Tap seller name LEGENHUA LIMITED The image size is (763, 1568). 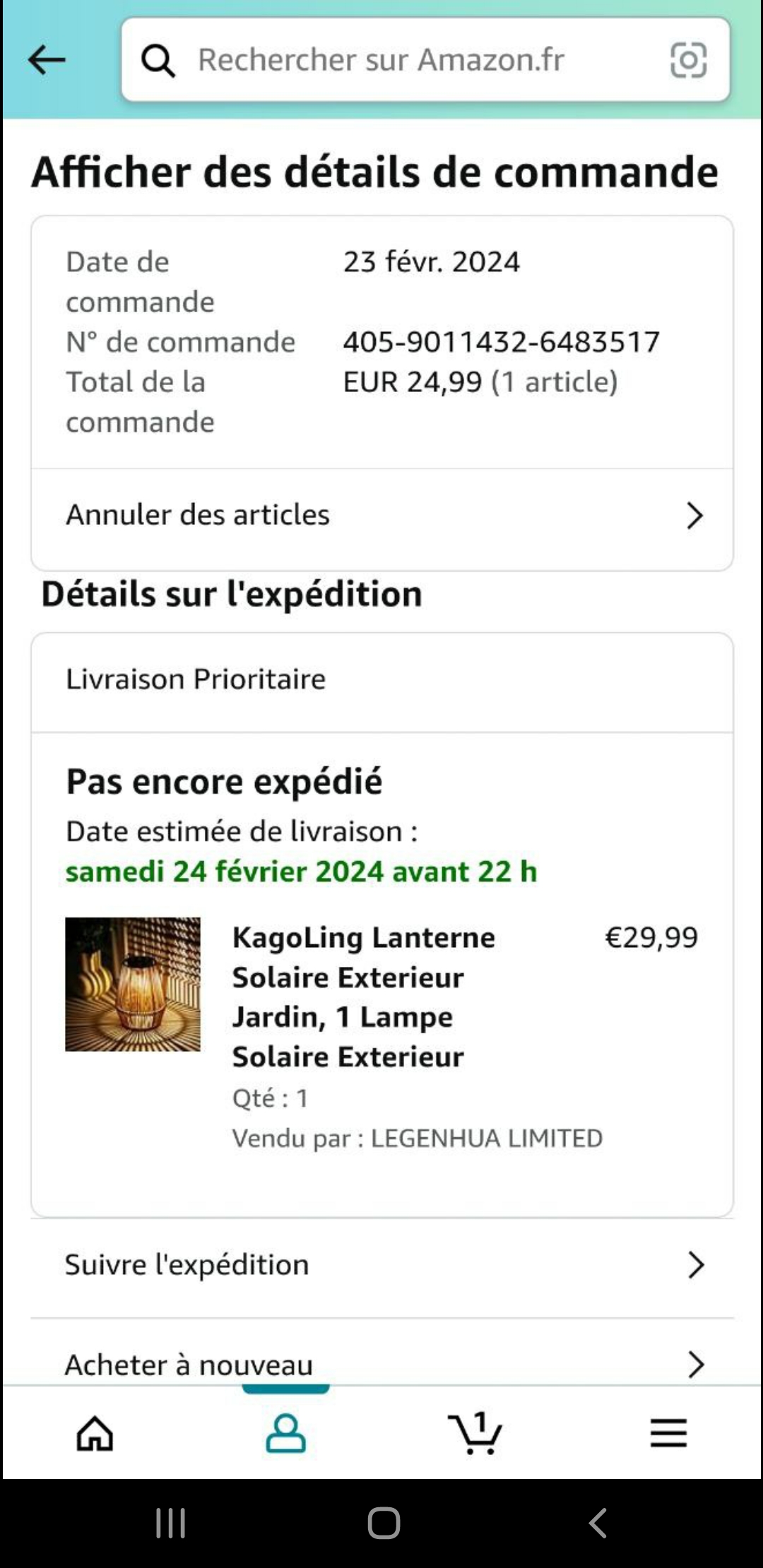(x=486, y=1139)
